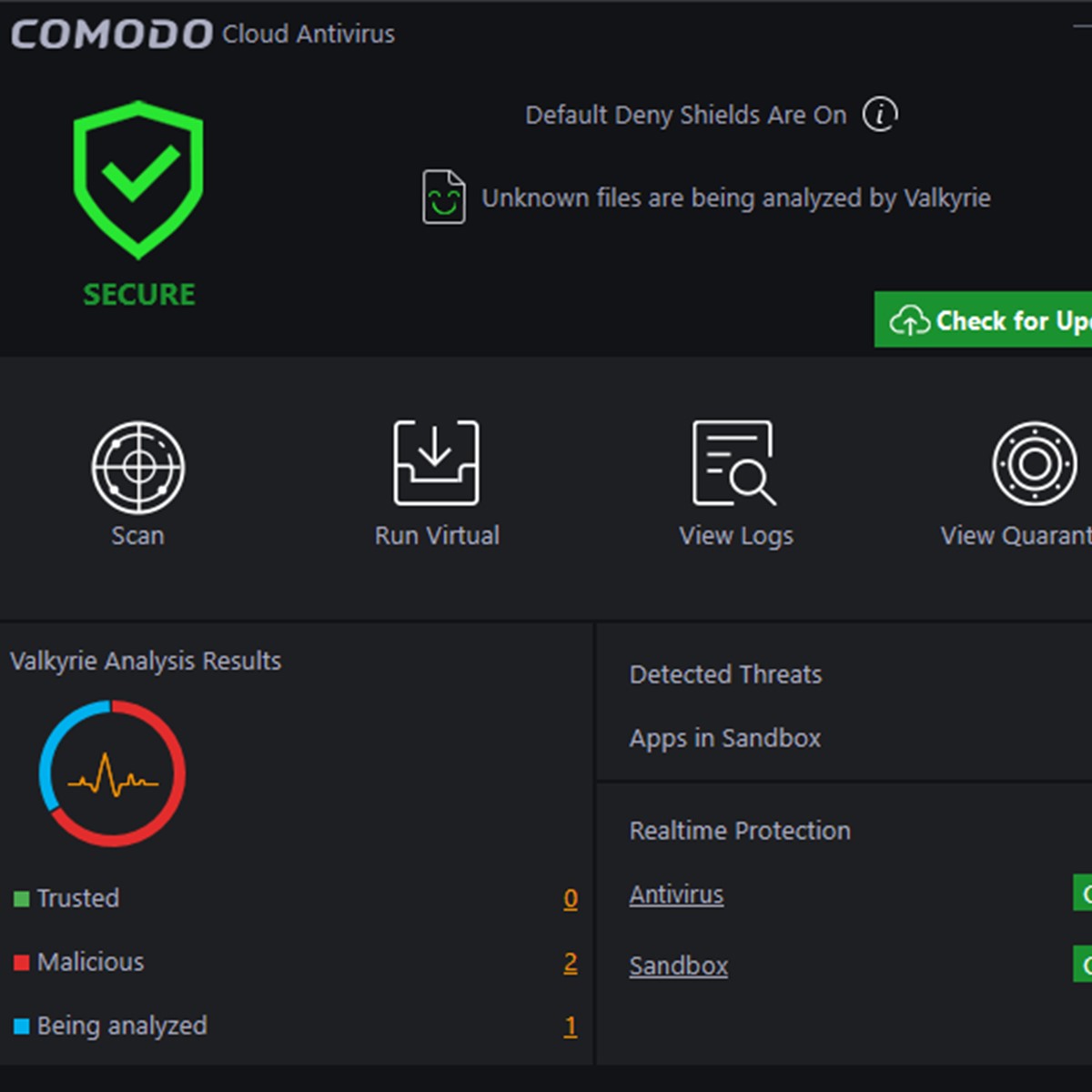Click the info icon beside Default Deny Shields

coord(880,115)
